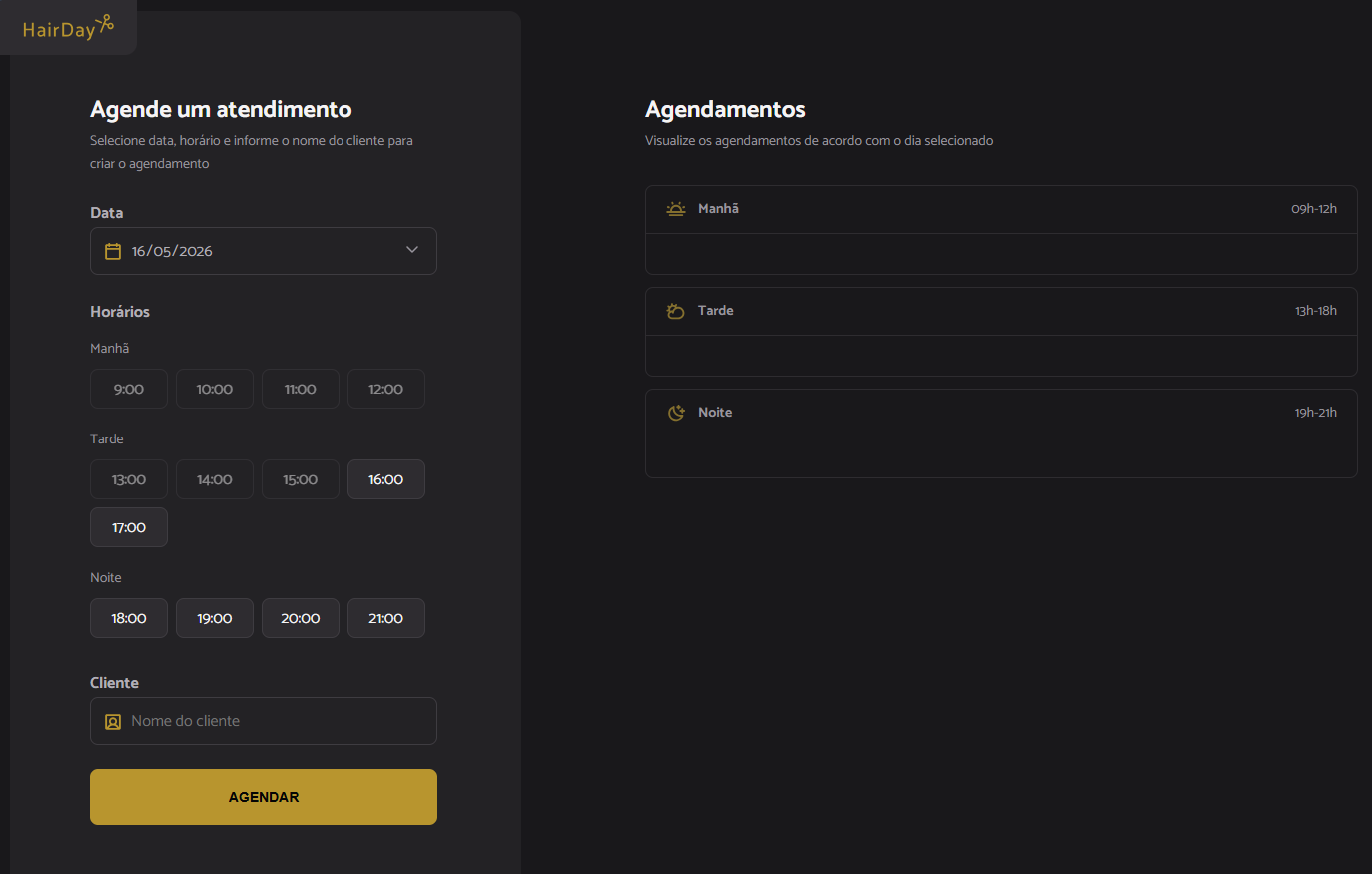Click the Noite period header label
This screenshot has height=874, width=1372.
coord(715,412)
